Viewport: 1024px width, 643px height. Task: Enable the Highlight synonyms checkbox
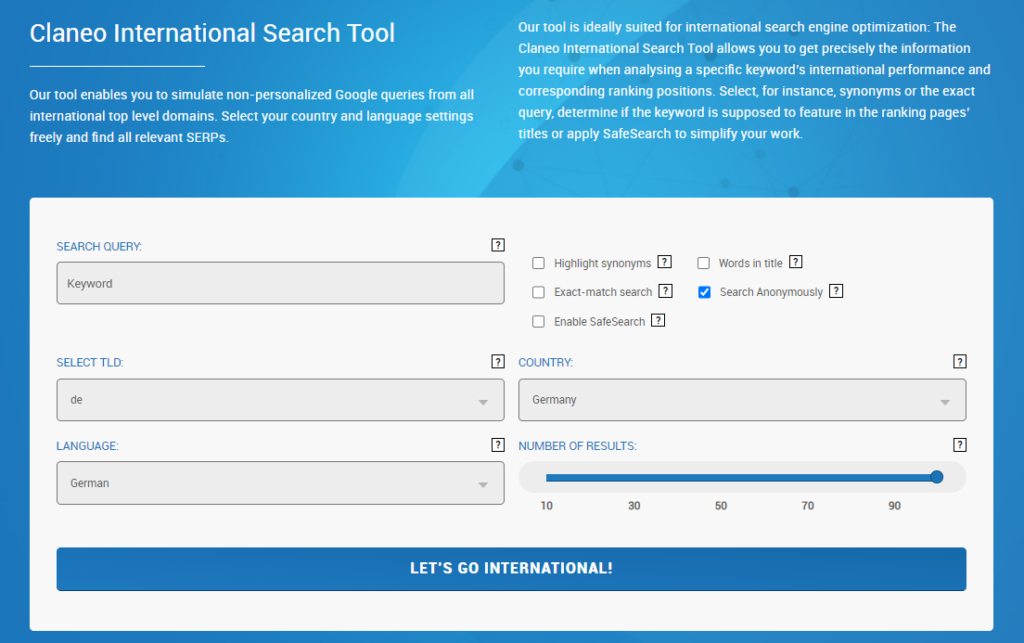[x=538, y=263]
